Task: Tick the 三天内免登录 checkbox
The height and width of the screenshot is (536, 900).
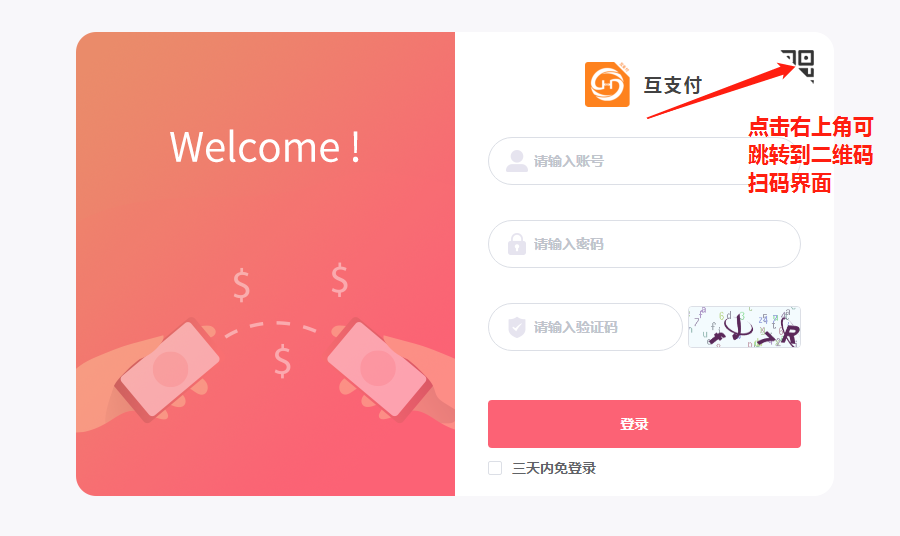Action: coord(495,468)
